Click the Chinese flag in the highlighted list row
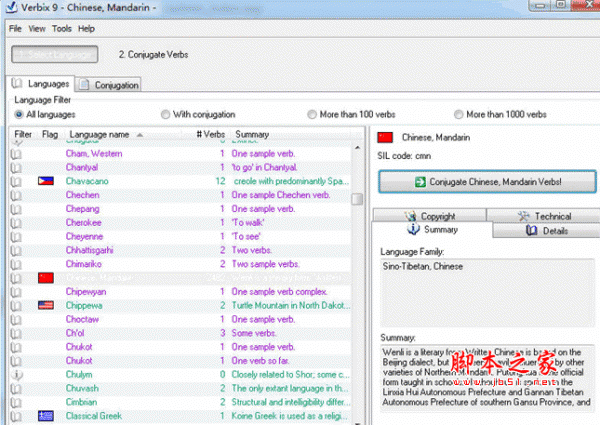This screenshot has width=600, height=425. (x=46, y=278)
